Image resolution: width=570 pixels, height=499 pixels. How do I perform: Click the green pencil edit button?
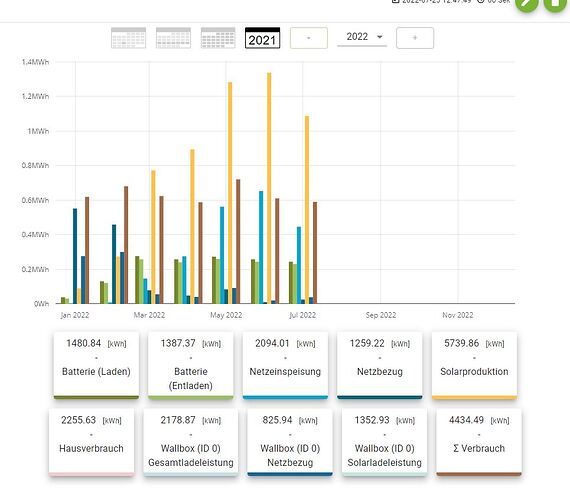[x=527, y=3]
